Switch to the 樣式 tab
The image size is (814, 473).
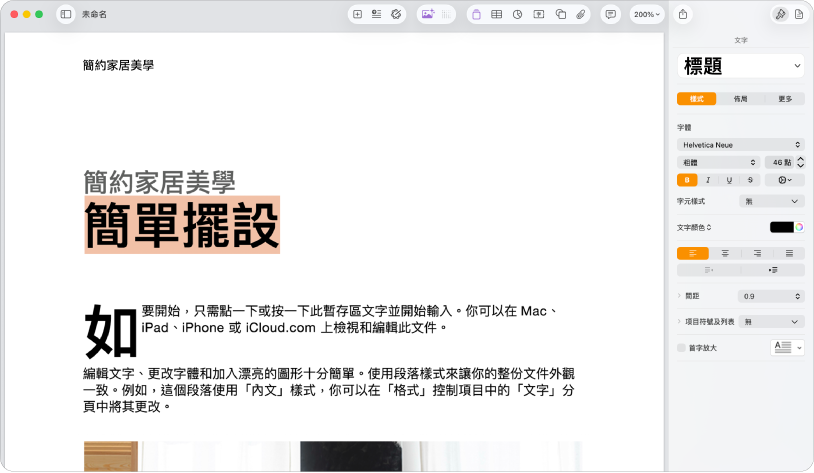click(697, 99)
